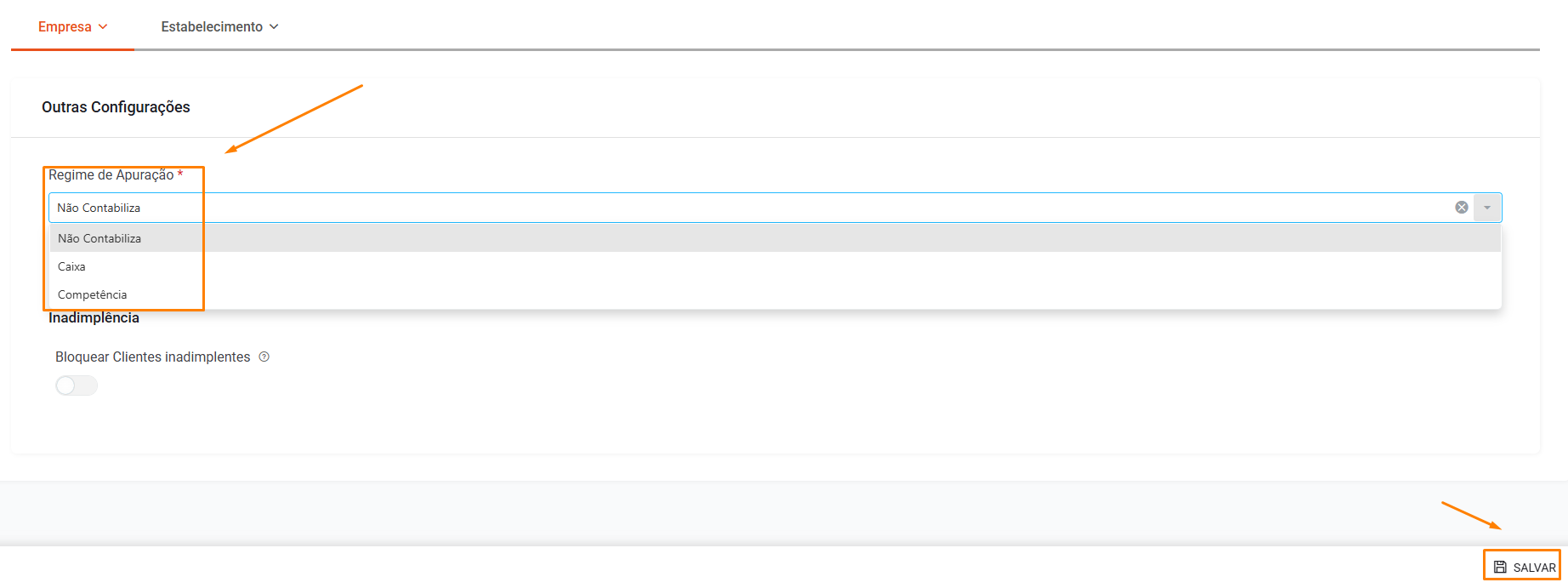Viewport: 1568px width, 588px height.
Task: Click the clear selection icon in Regime field
Action: click(1461, 208)
